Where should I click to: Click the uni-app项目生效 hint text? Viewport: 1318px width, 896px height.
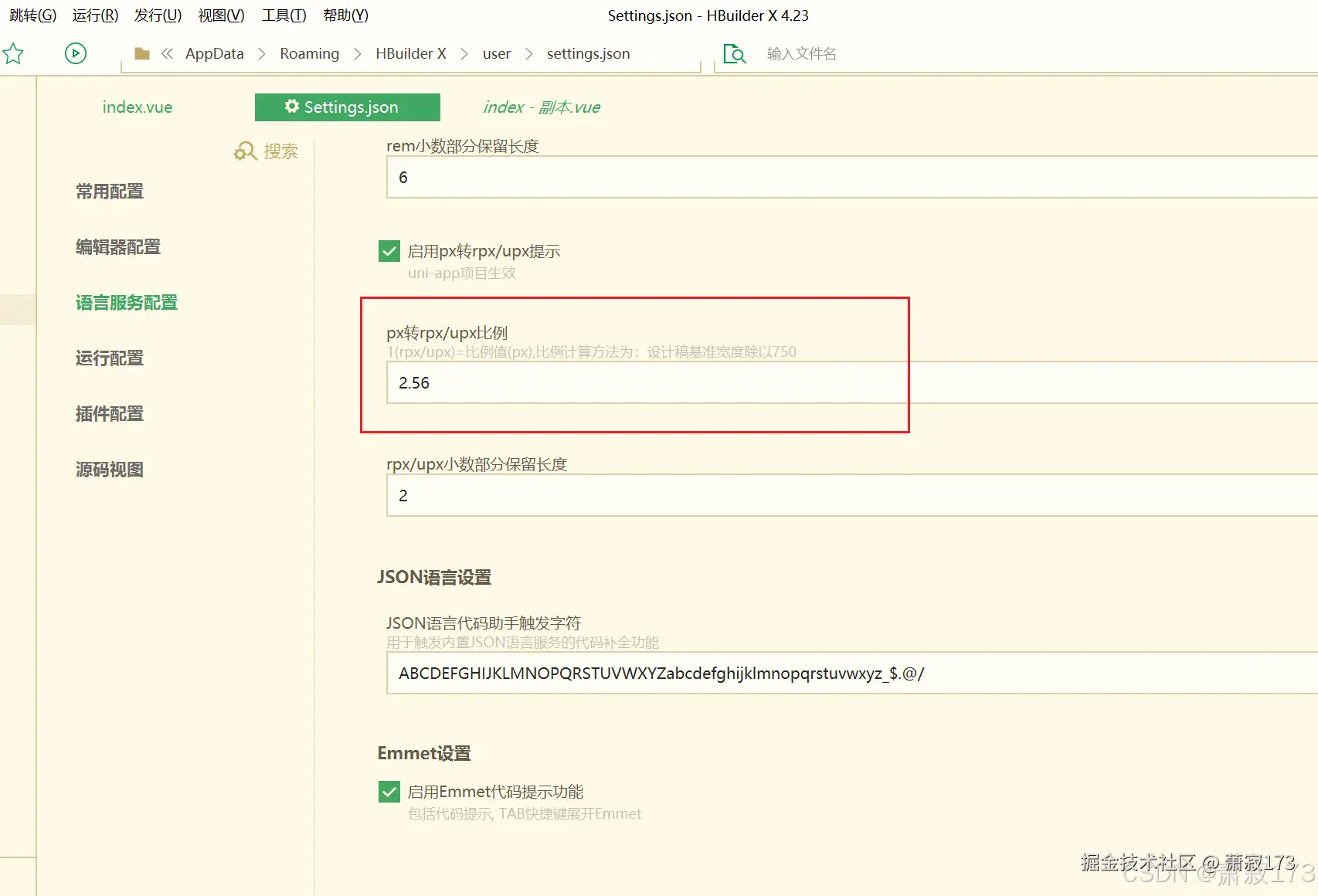tap(462, 273)
